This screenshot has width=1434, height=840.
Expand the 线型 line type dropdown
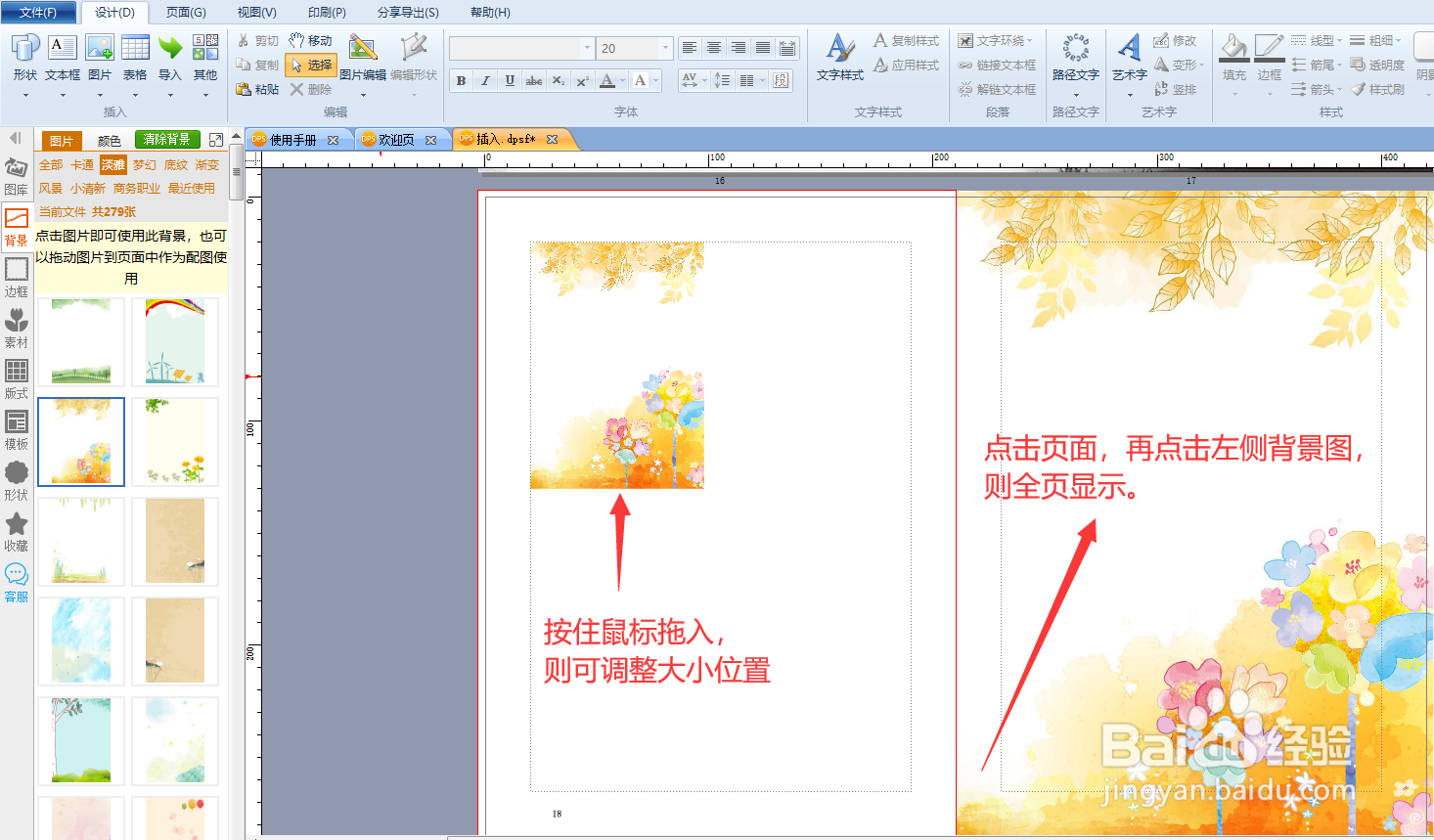pos(1339,41)
